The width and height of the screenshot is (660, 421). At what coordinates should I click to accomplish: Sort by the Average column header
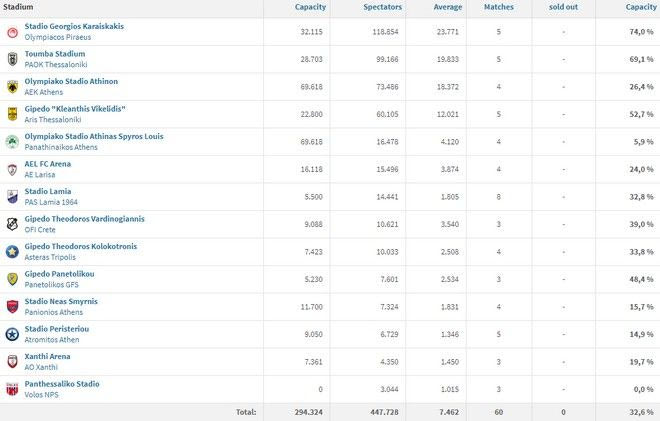click(447, 7)
